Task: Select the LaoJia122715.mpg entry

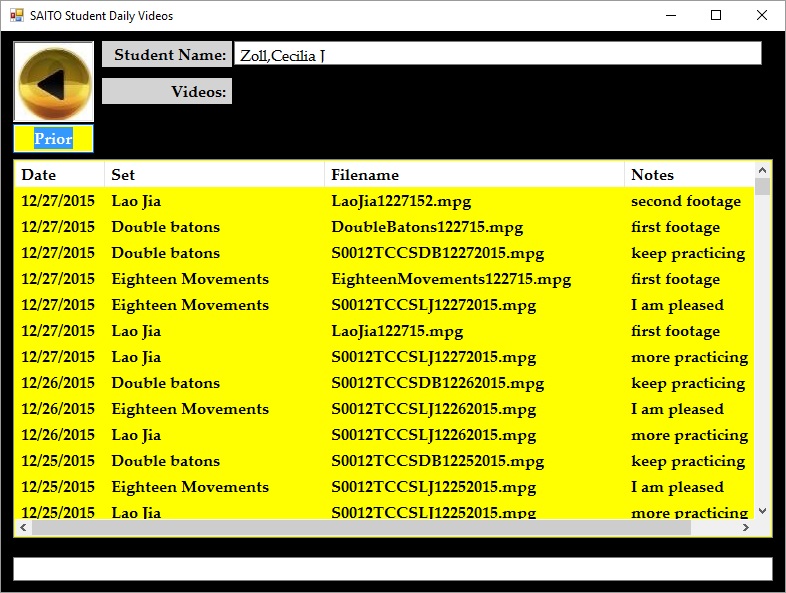Action: pos(396,331)
